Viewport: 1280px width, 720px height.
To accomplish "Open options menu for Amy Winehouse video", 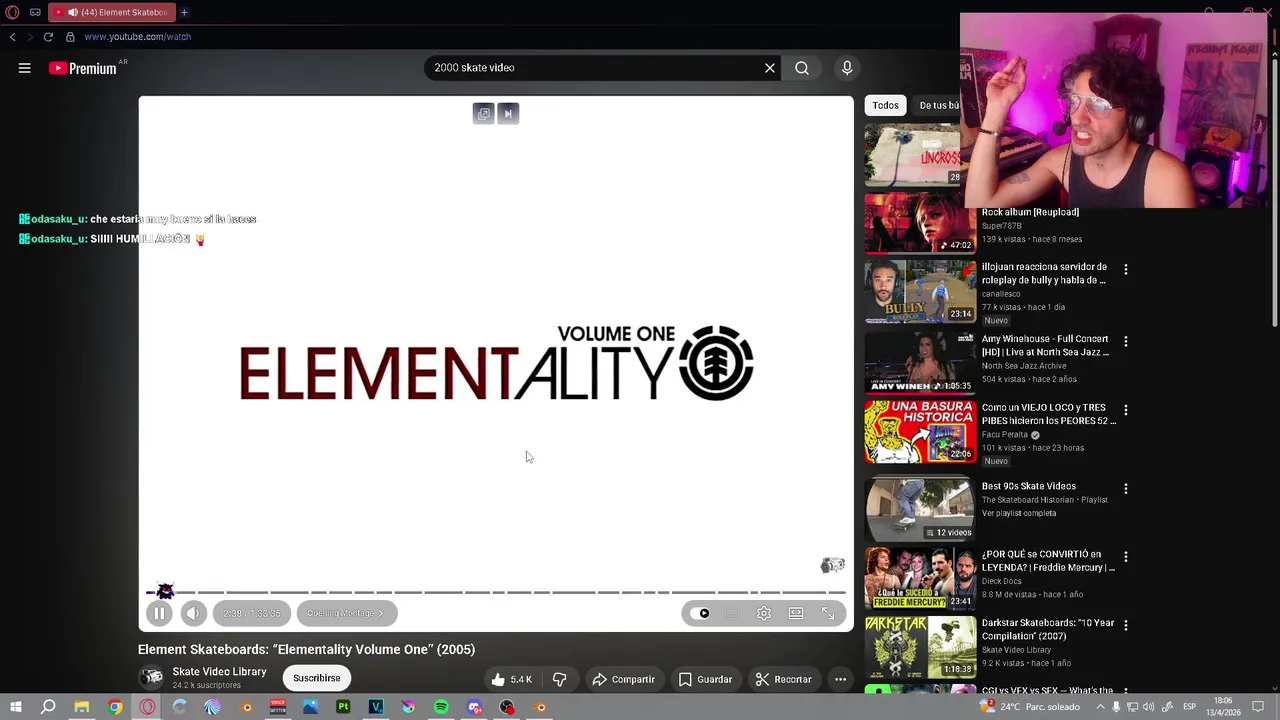I will [1126, 342].
